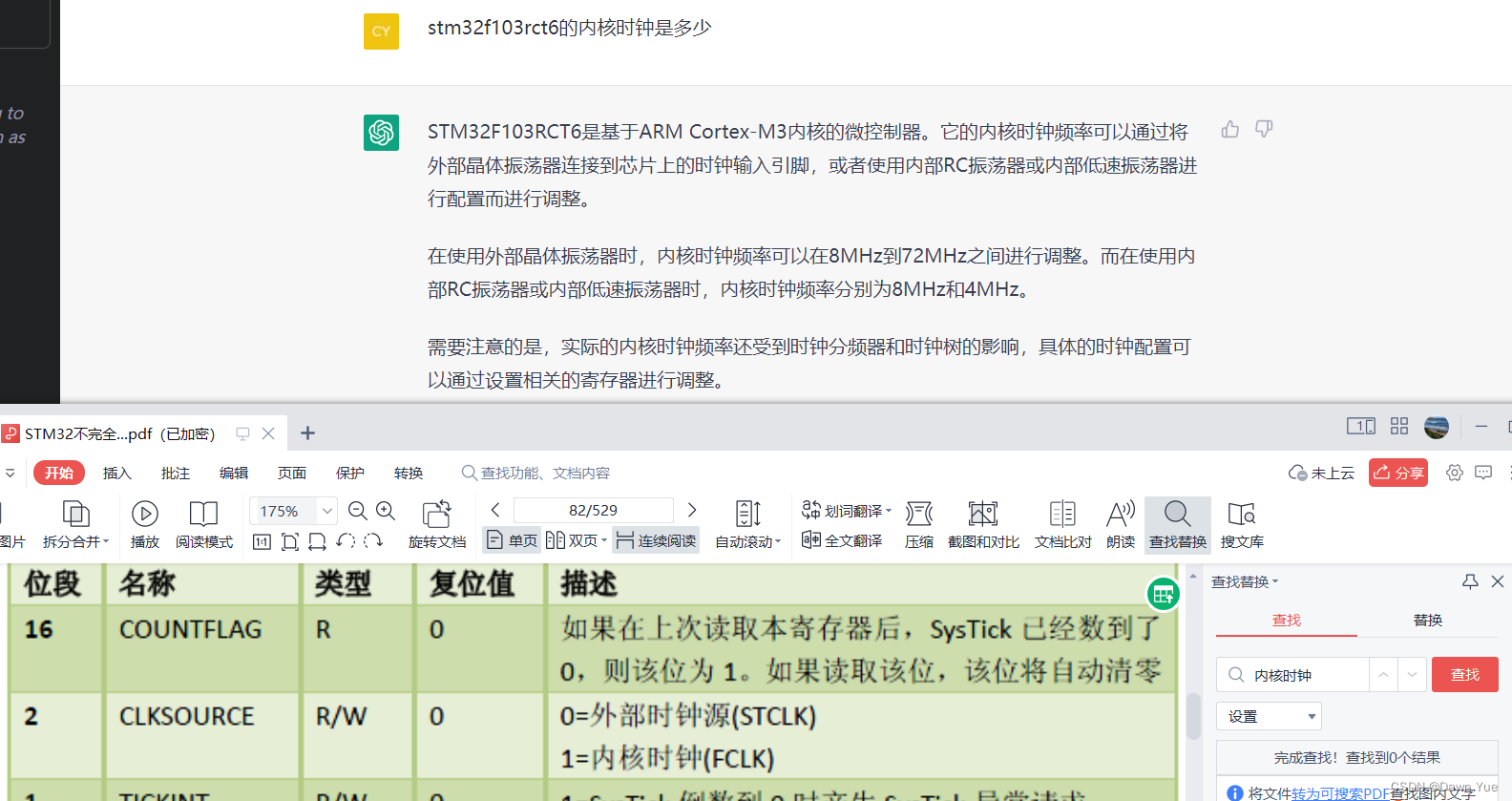Expand the 查找替换 panel title dropdown
The image size is (1512, 801).
(1275, 581)
